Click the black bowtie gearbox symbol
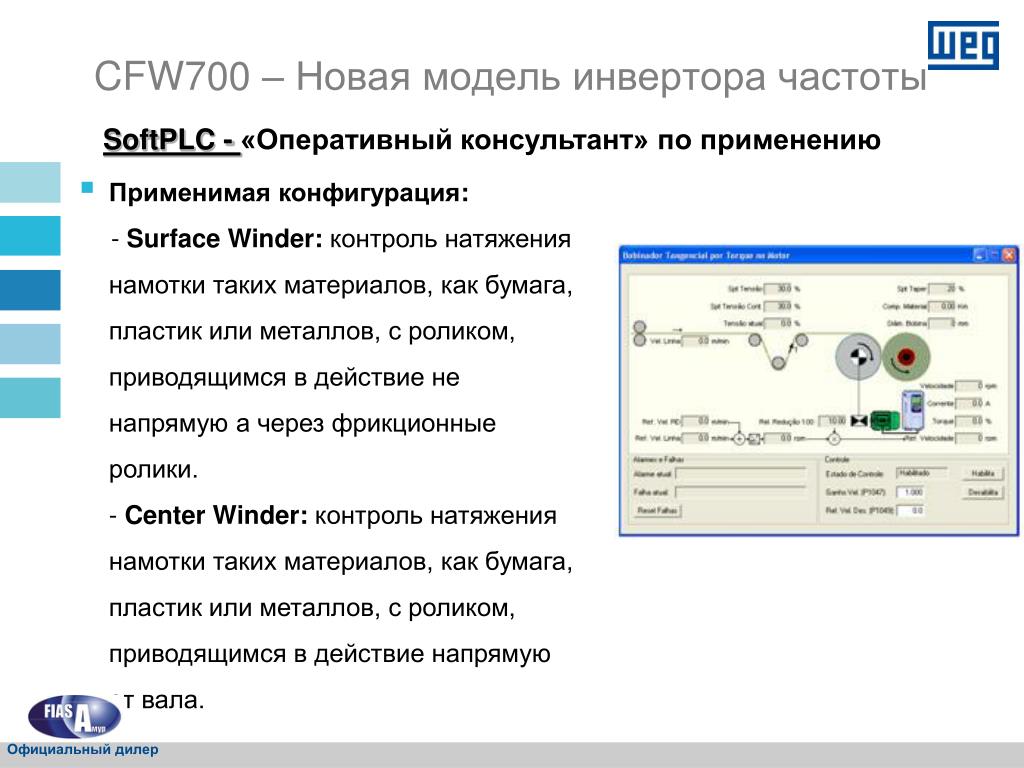 click(x=859, y=421)
